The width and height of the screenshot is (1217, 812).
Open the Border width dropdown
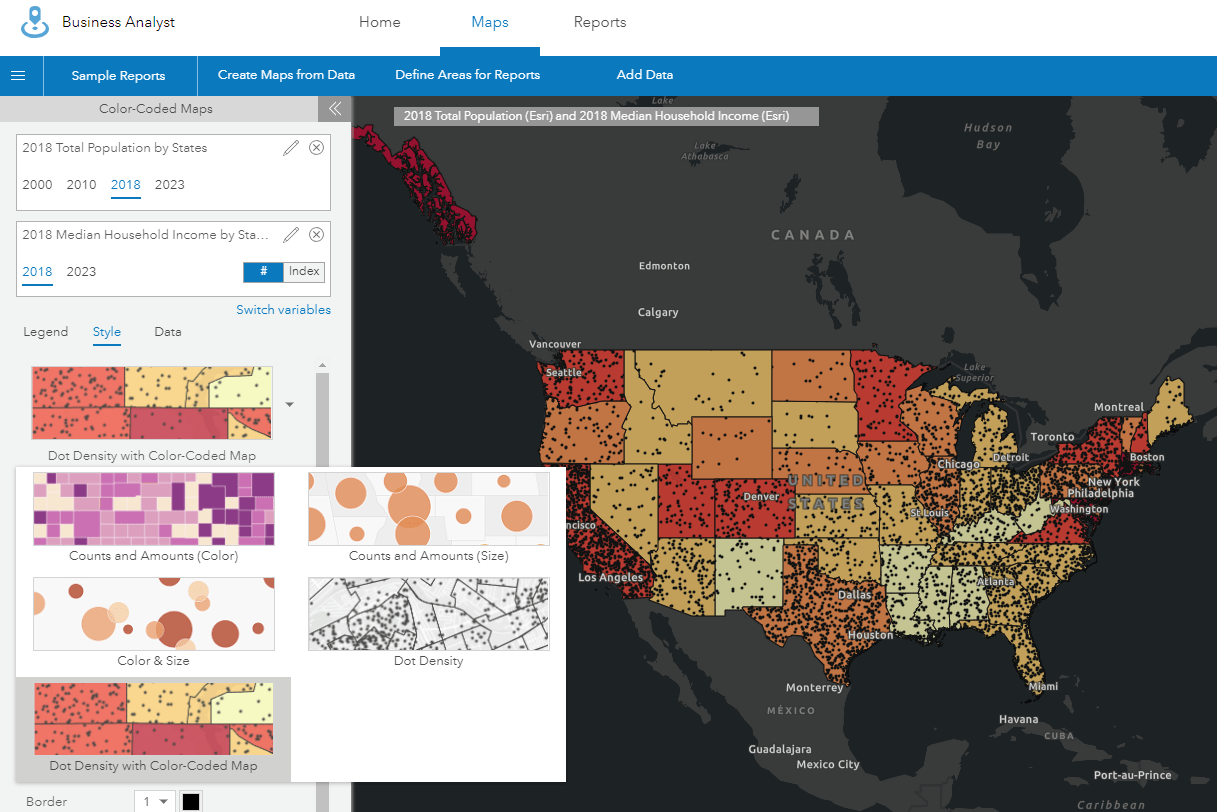(x=155, y=800)
